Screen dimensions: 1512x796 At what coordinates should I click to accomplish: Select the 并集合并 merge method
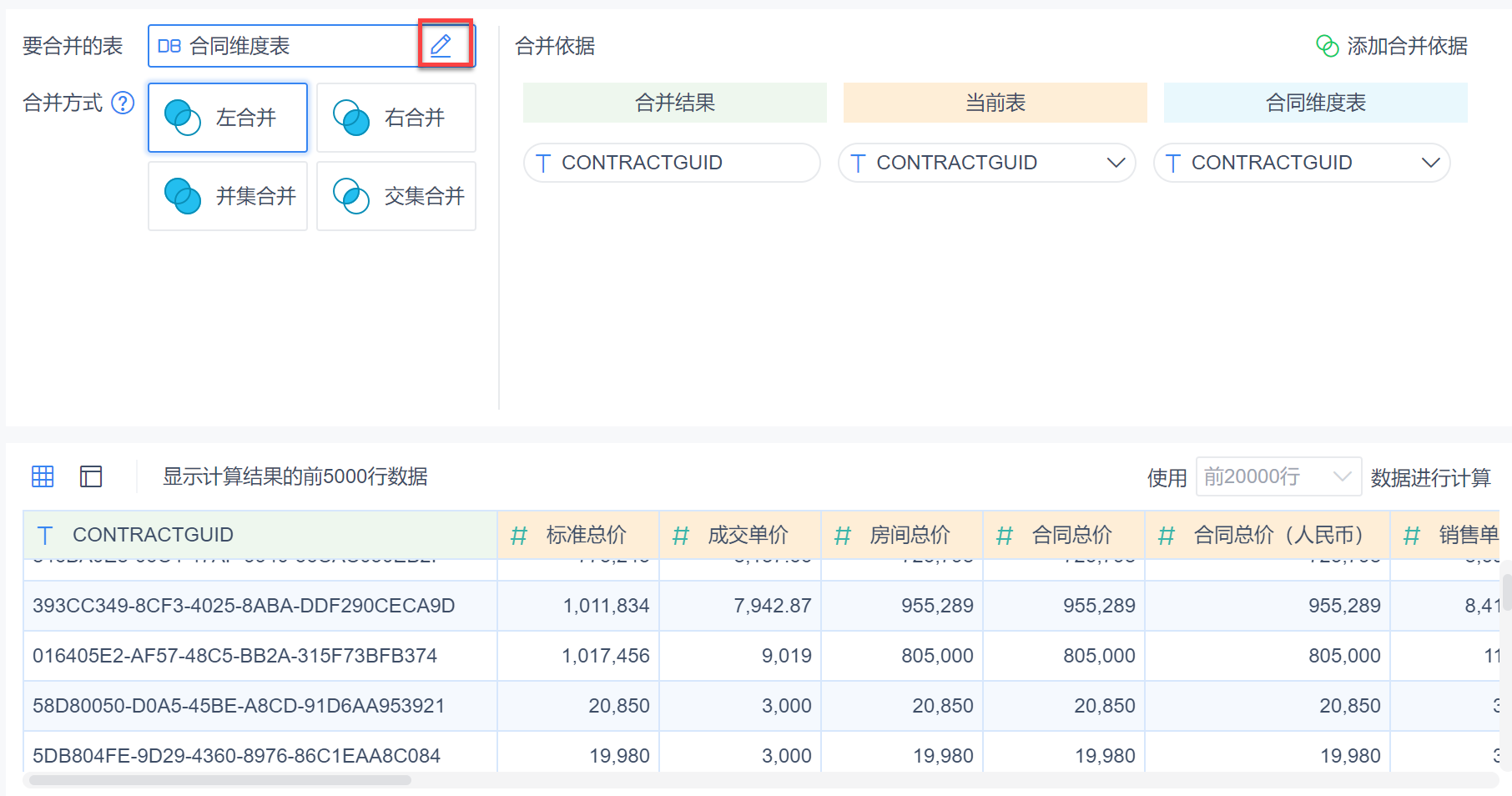[228, 196]
